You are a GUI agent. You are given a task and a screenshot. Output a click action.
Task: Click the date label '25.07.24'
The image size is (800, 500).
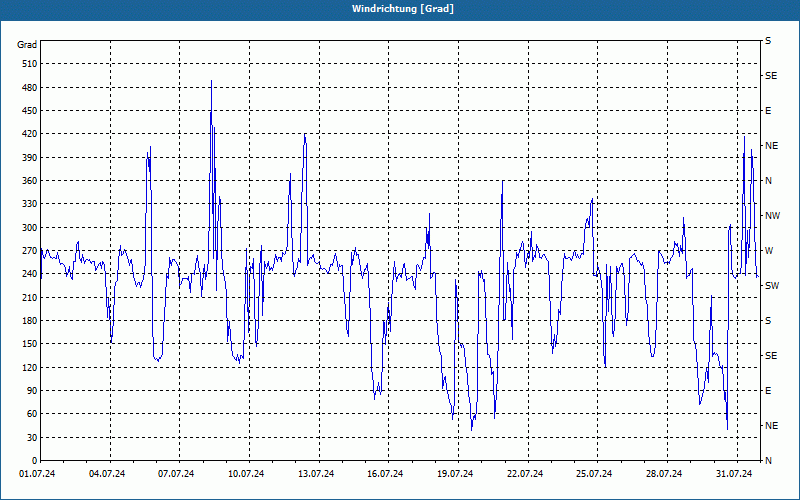click(x=594, y=474)
